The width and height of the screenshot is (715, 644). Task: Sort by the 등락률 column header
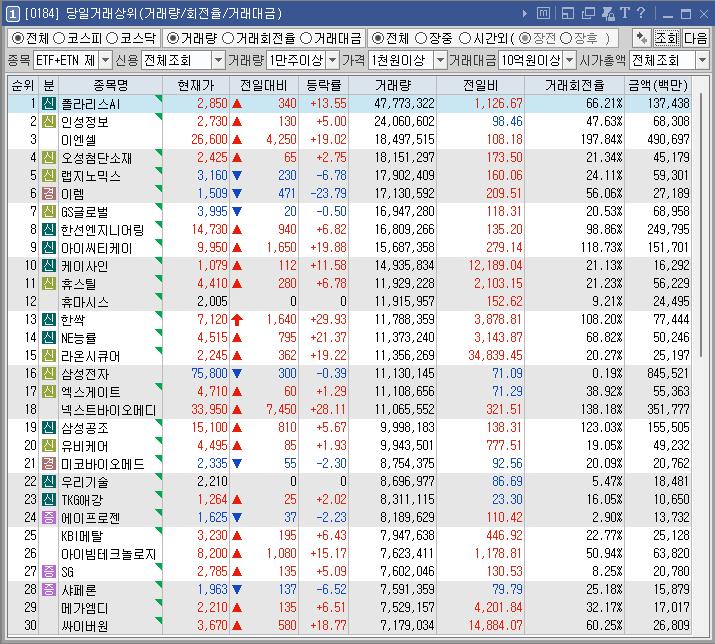point(324,85)
